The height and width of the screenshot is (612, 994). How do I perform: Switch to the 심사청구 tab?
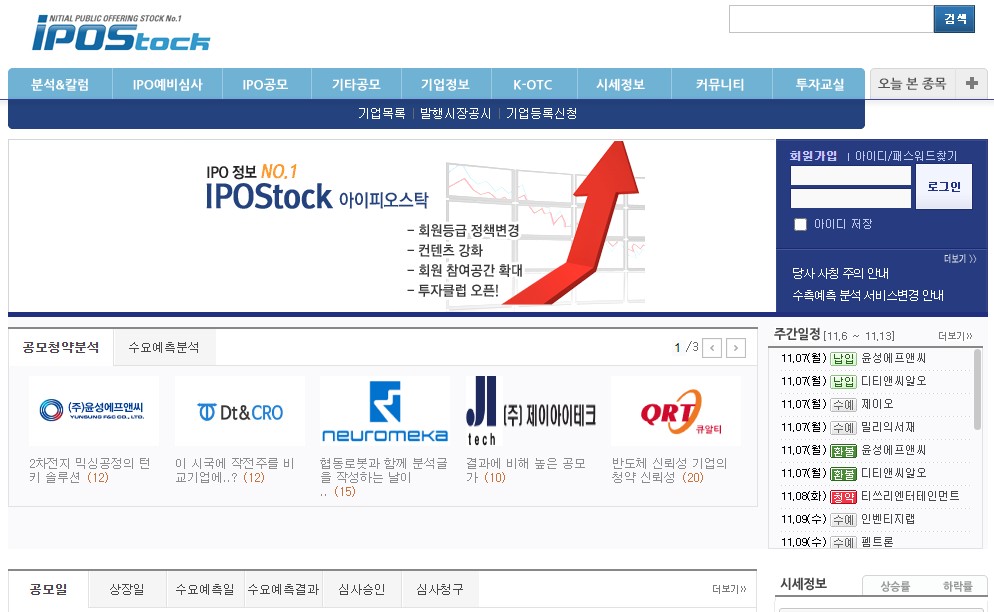click(x=439, y=590)
